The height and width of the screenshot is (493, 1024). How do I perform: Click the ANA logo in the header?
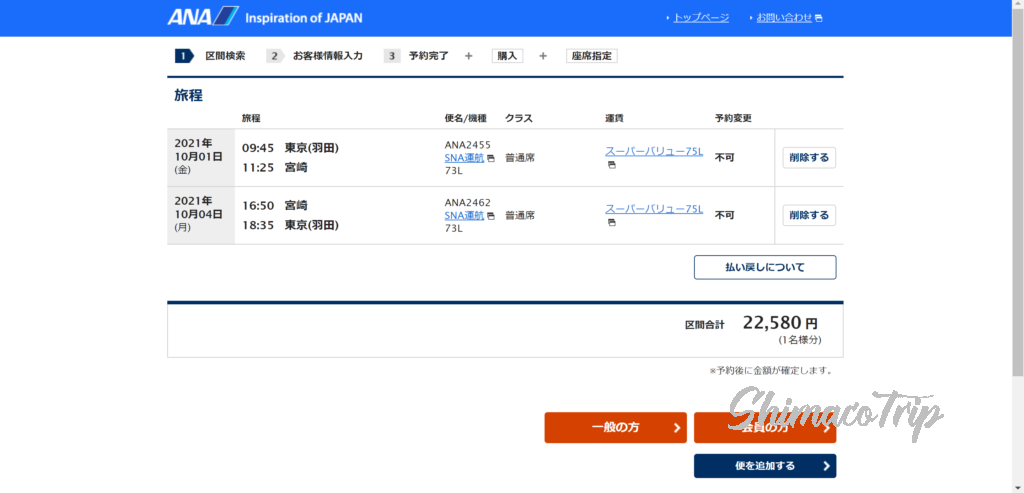point(203,17)
